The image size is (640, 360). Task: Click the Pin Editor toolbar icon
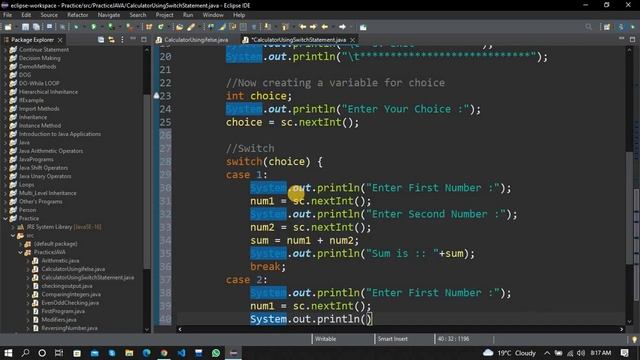[x=363, y=27]
